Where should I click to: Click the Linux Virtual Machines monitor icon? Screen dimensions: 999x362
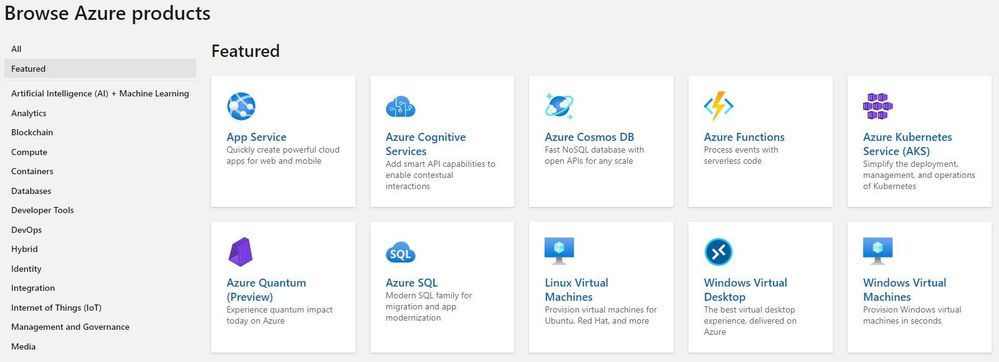[559, 251]
